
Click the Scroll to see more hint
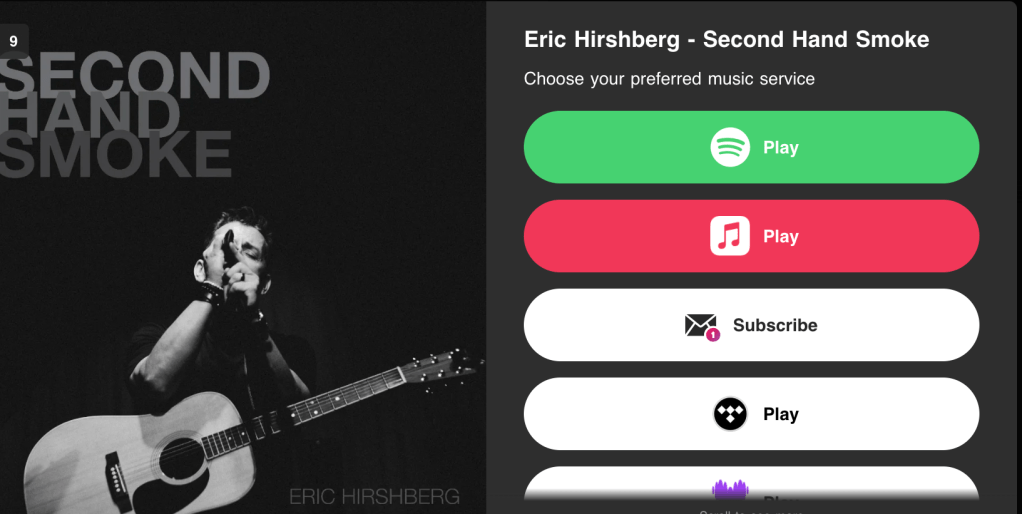751,512
